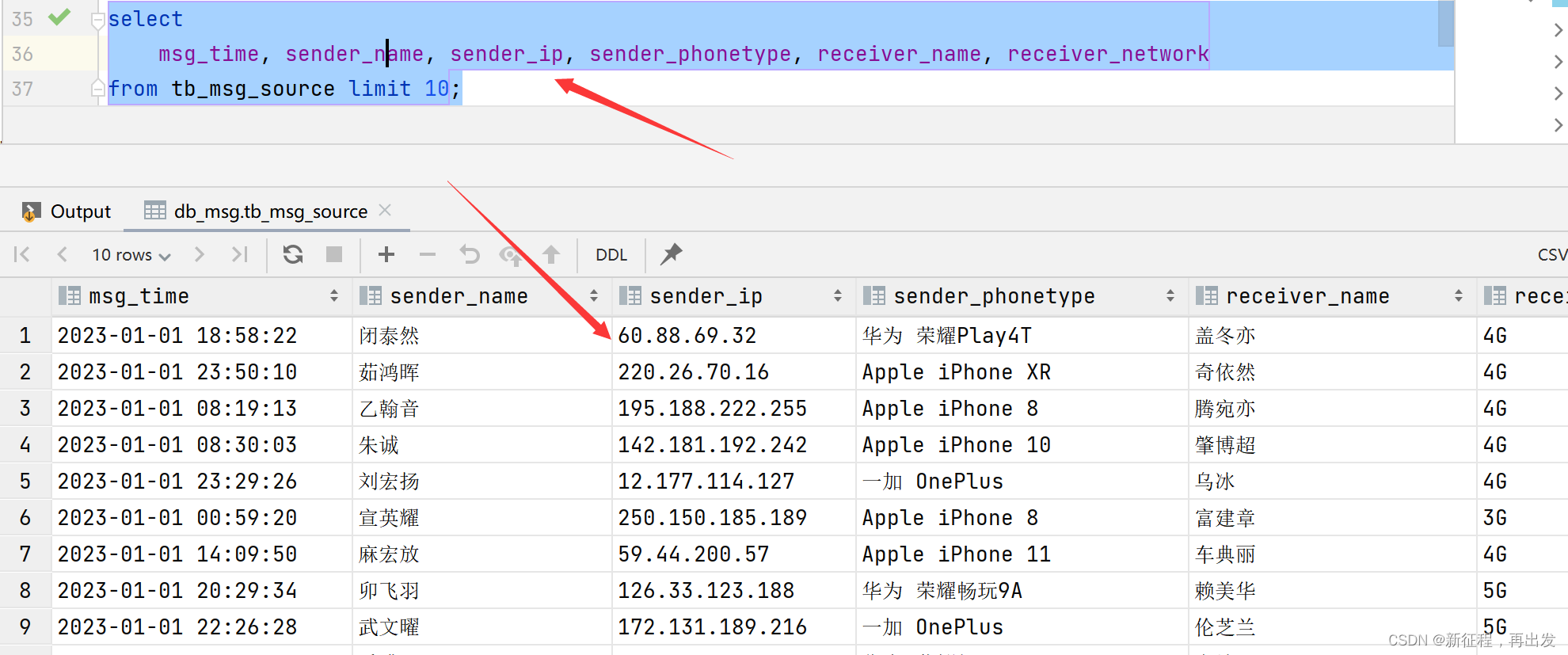Revert changes with undo arrow icon
Screen dimensions: 1568x655
470,254
